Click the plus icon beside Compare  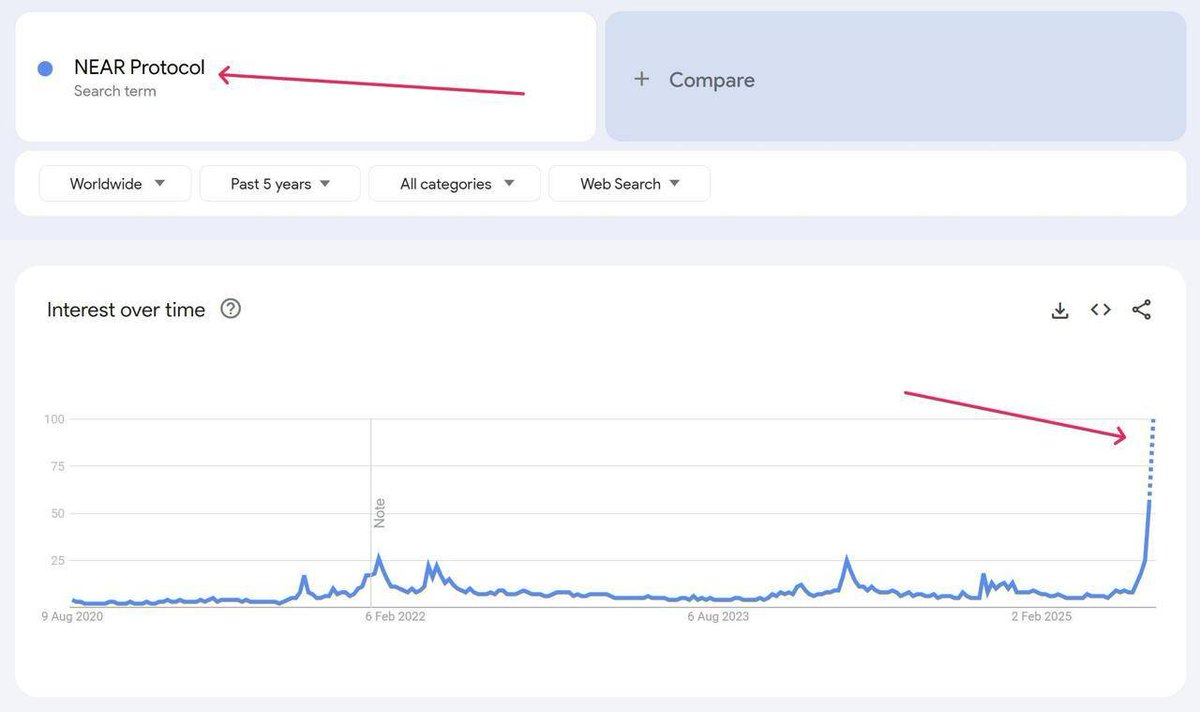[x=642, y=79]
